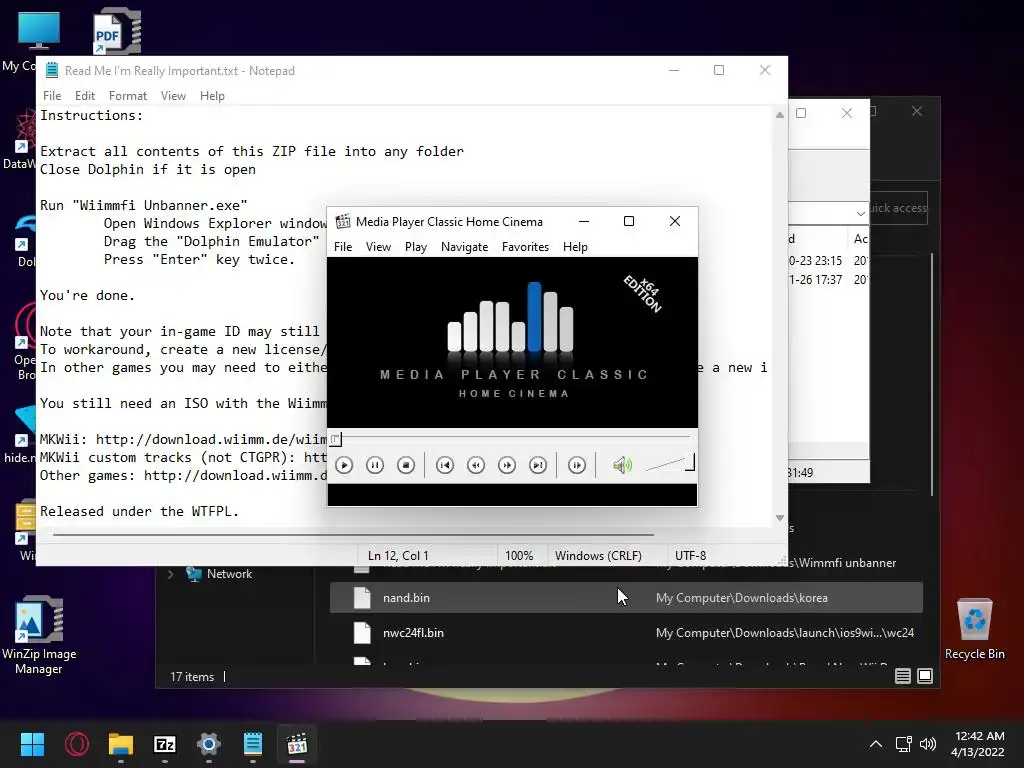The image size is (1024, 768).
Task: Select nand.bin file in File Explorer
Action: coord(626,598)
